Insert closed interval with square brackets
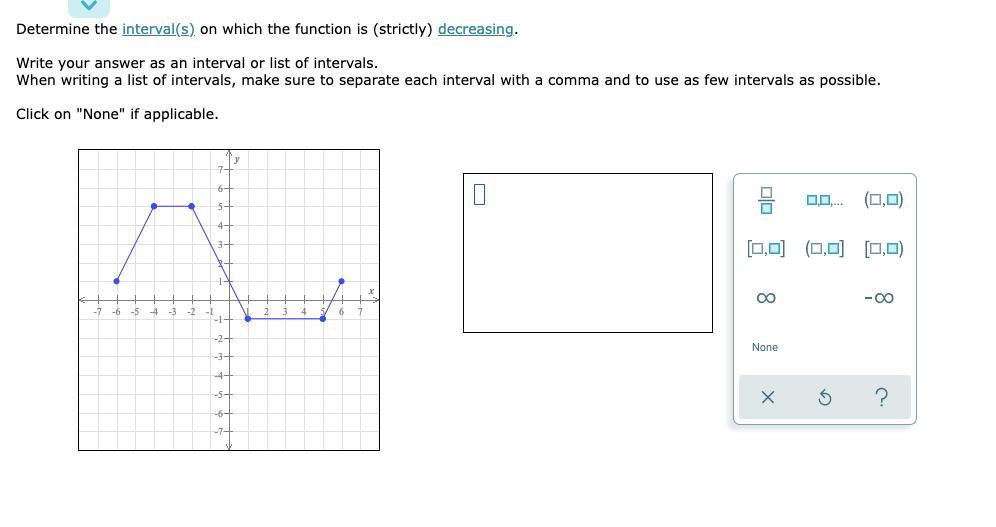The height and width of the screenshot is (527, 996). tap(766, 248)
